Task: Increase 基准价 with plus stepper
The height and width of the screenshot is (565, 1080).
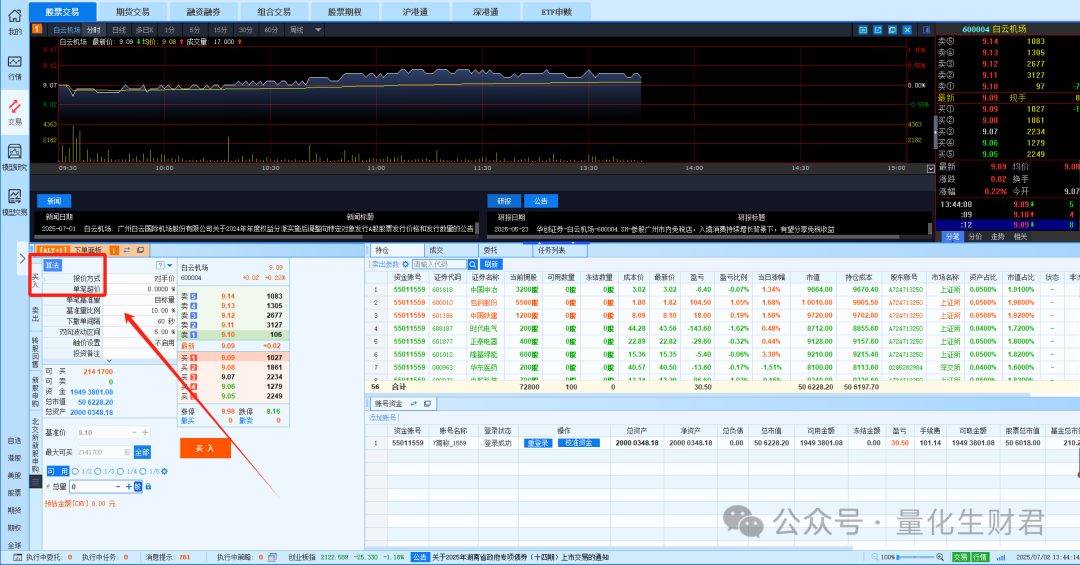Action: 145,433
